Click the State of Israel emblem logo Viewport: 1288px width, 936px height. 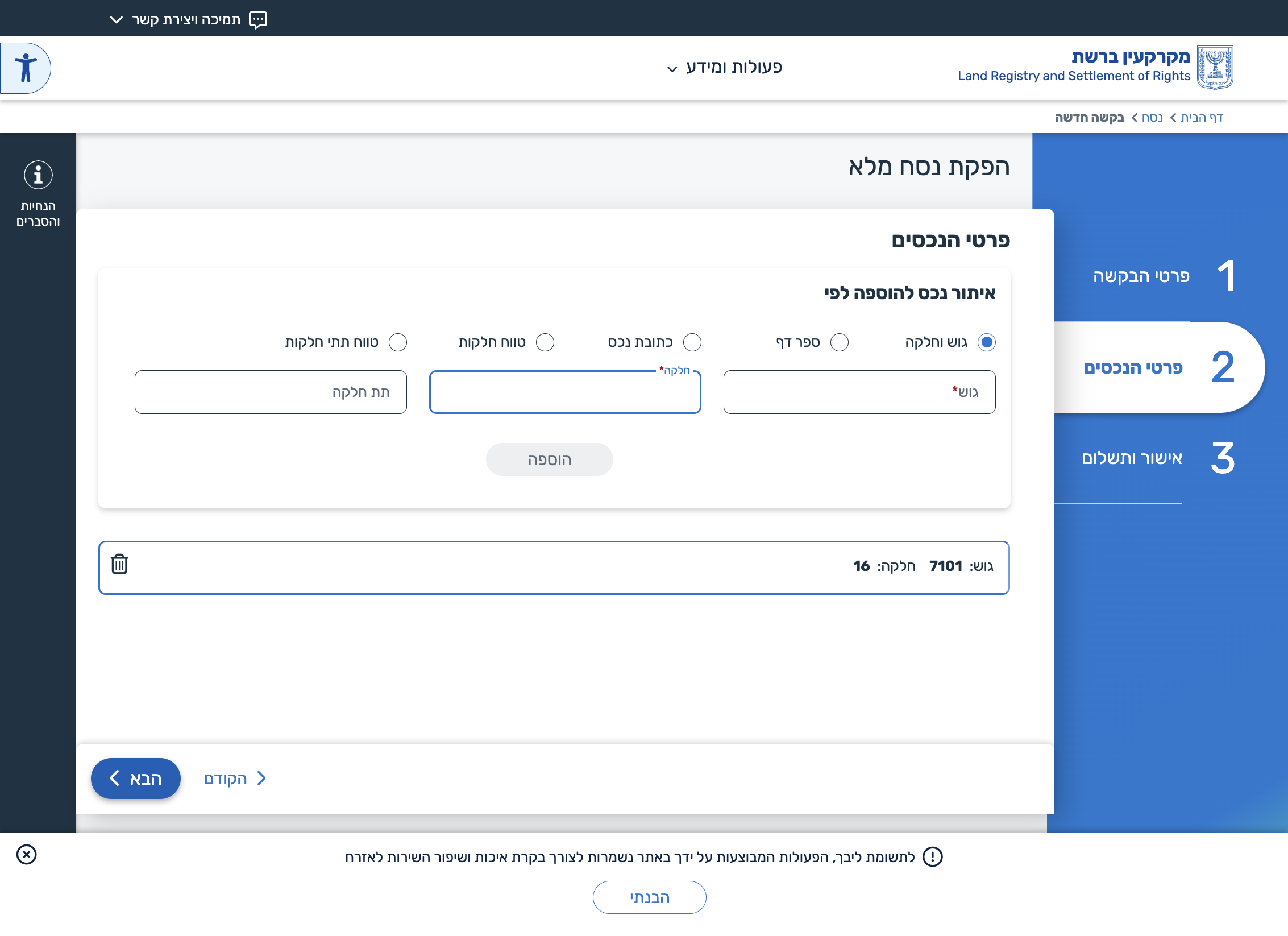pos(1215,67)
